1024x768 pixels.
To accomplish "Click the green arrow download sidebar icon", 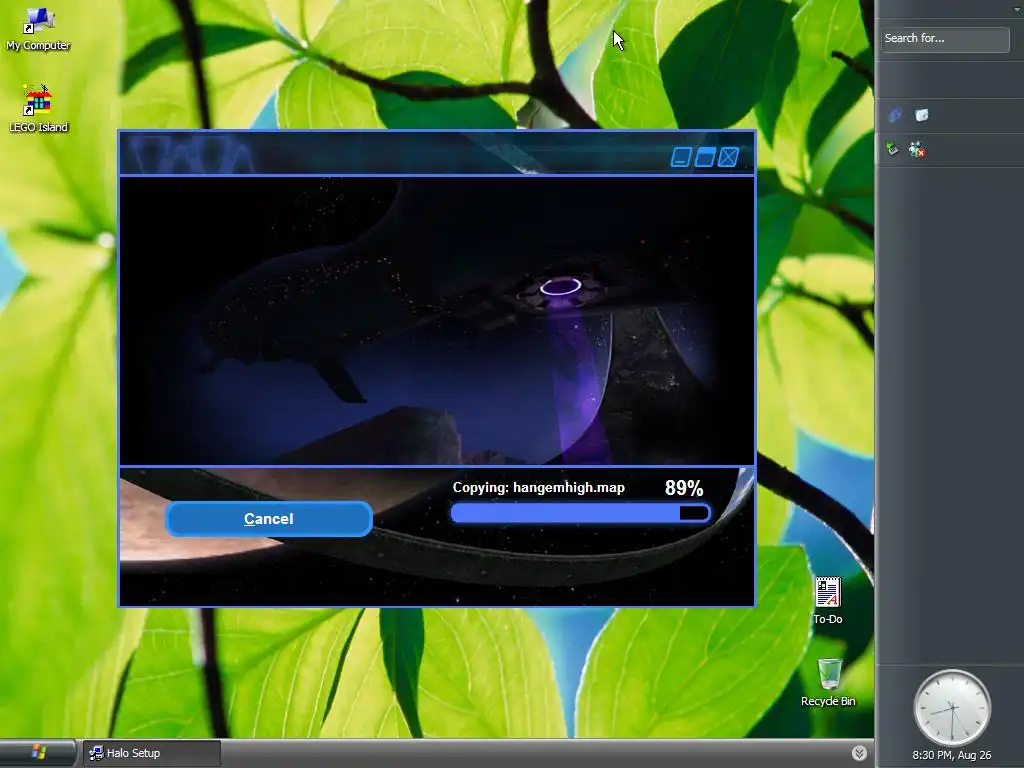I will 892,150.
